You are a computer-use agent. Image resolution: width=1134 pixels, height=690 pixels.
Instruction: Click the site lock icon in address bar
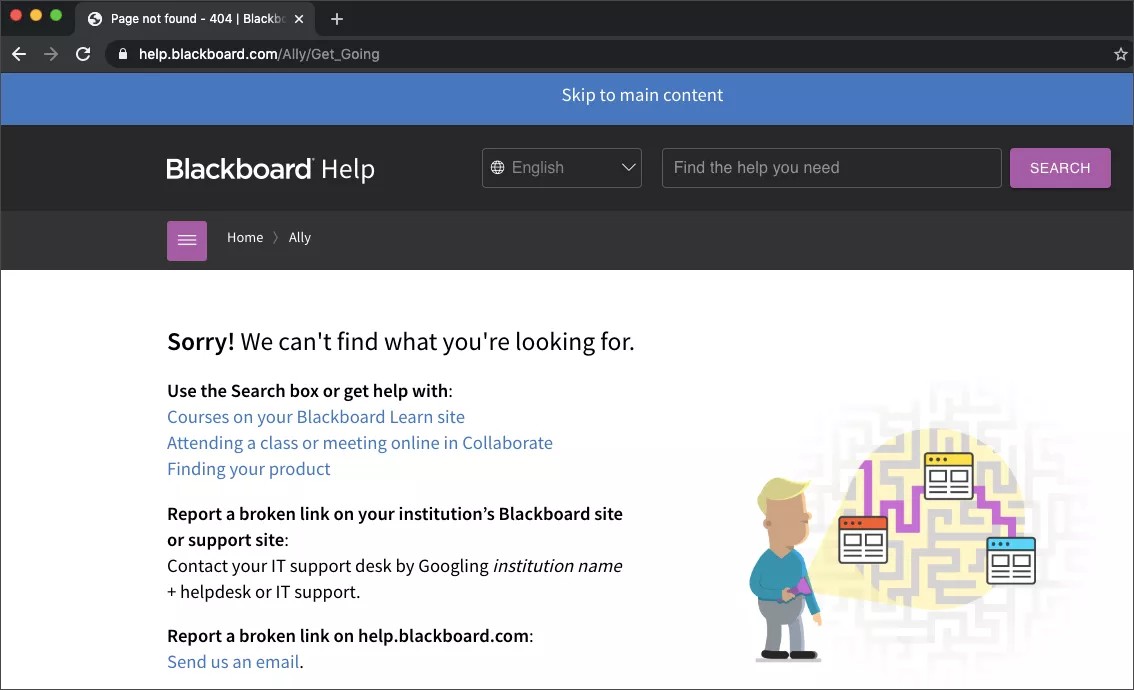(x=123, y=54)
